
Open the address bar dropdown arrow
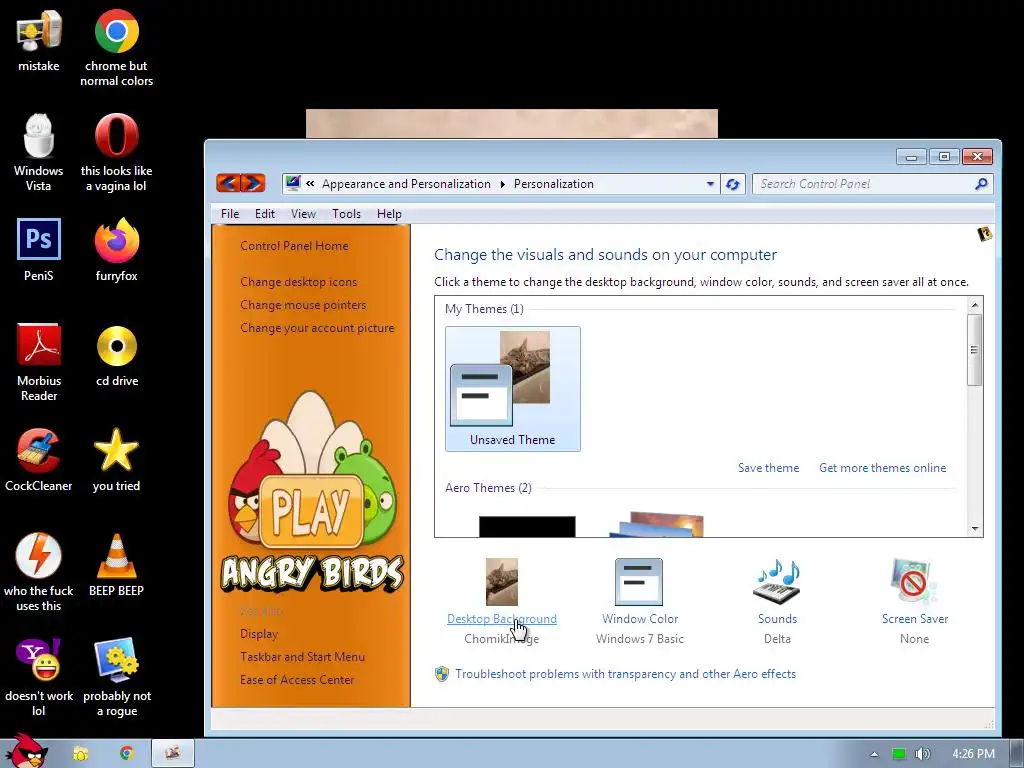pos(710,184)
